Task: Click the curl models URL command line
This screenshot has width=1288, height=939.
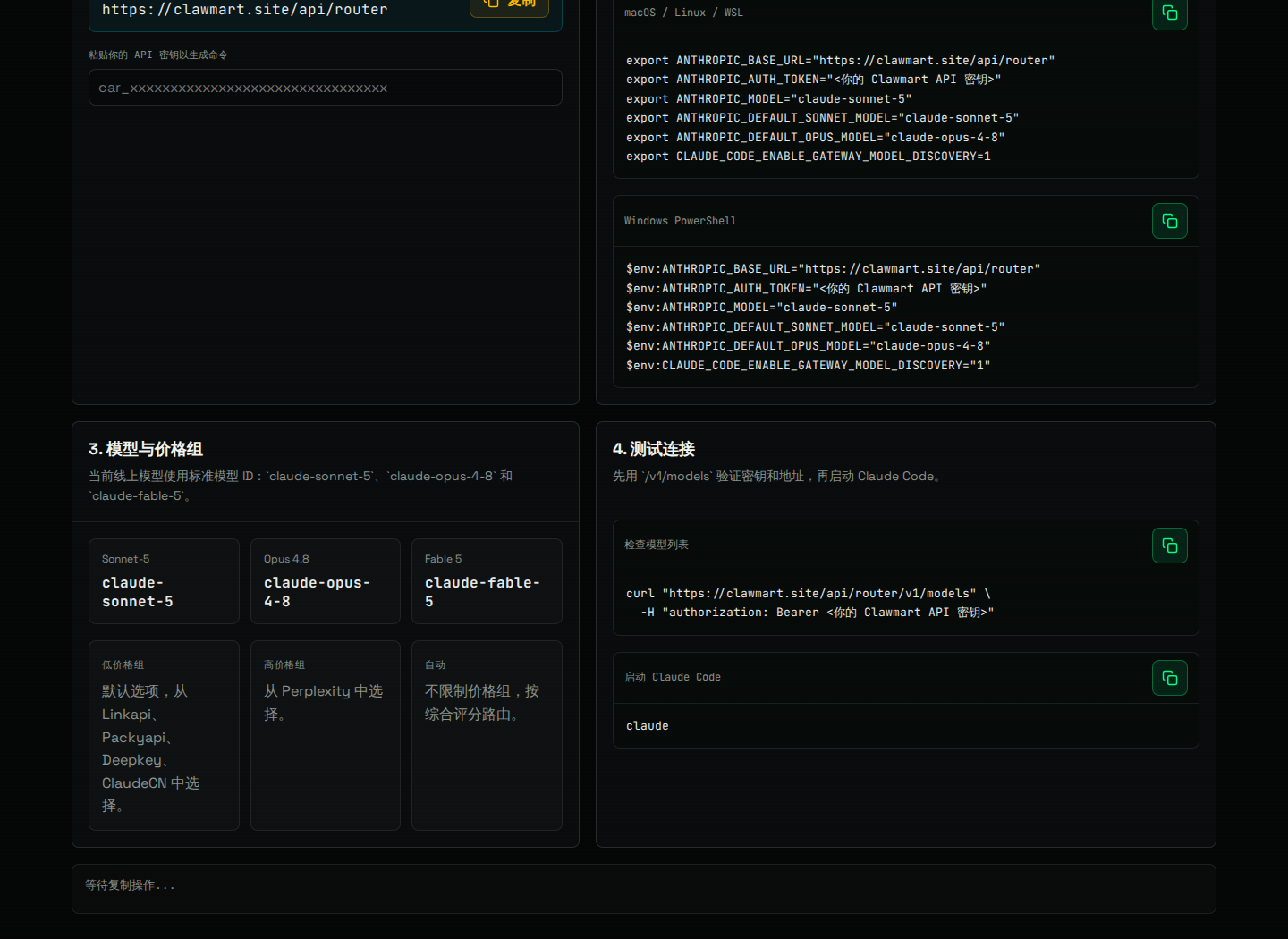Action: (809, 594)
